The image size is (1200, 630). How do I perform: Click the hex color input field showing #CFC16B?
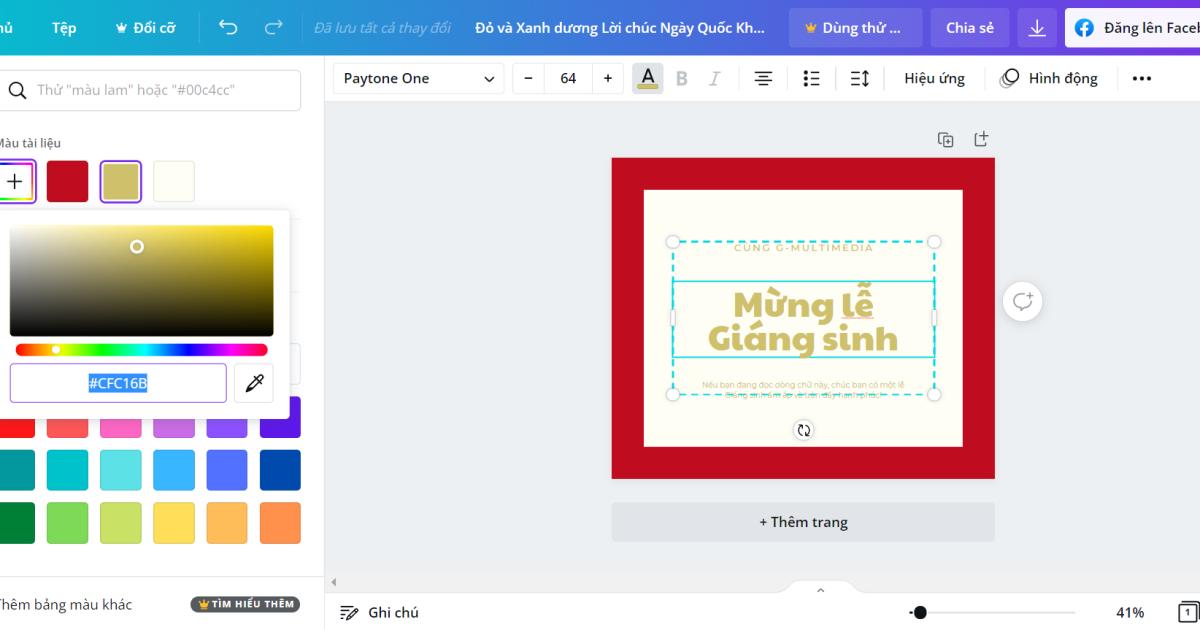pos(117,383)
